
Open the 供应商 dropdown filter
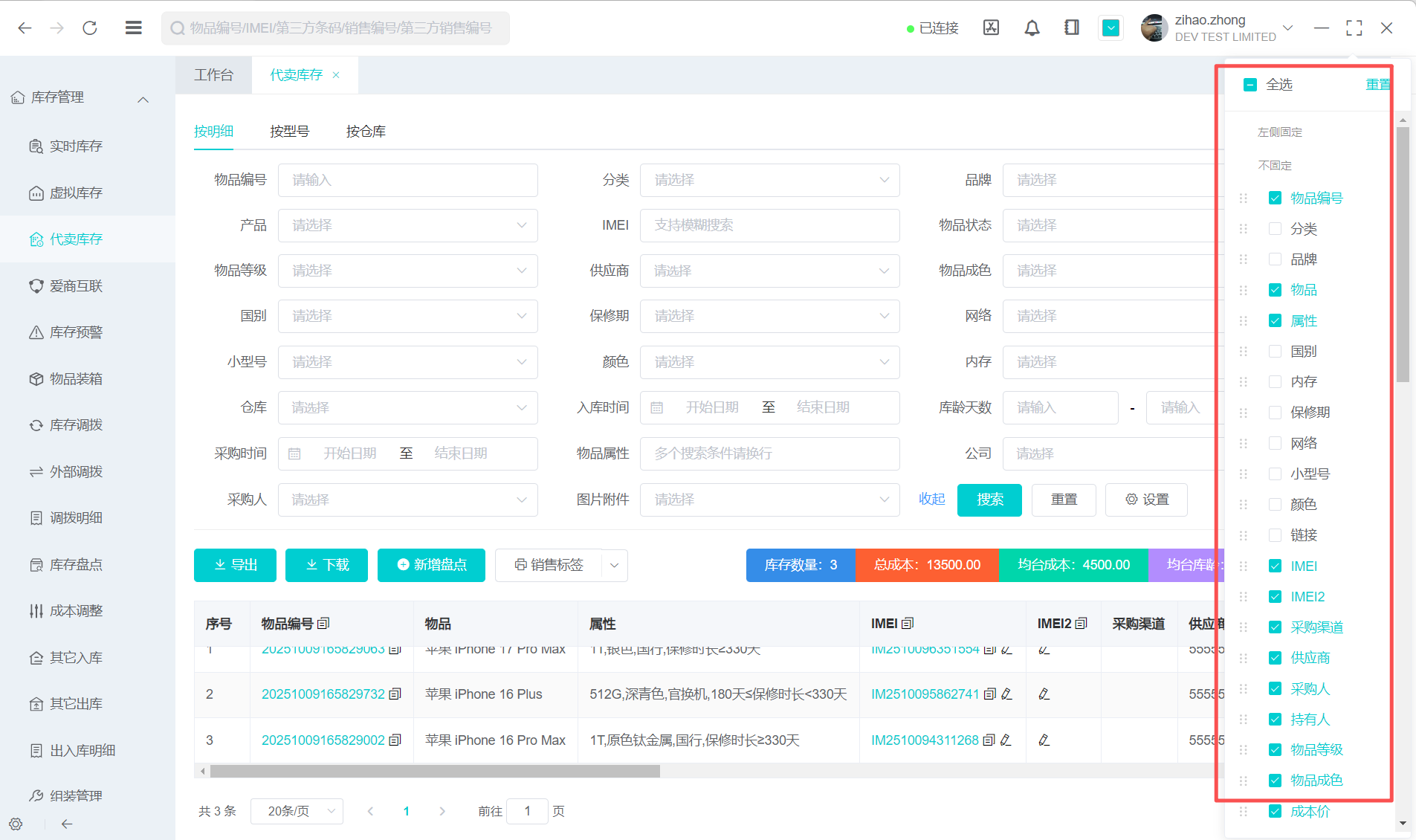769,271
